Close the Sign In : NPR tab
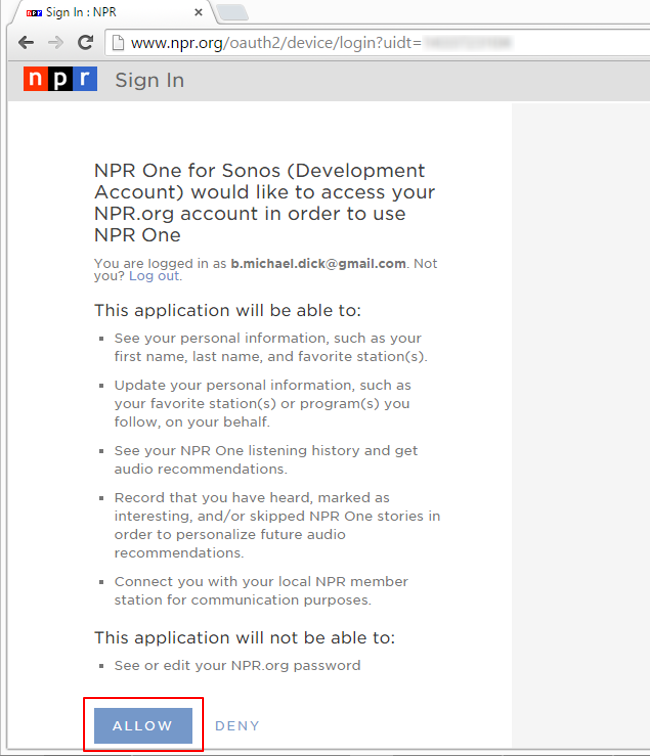650x756 pixels. 198,13
